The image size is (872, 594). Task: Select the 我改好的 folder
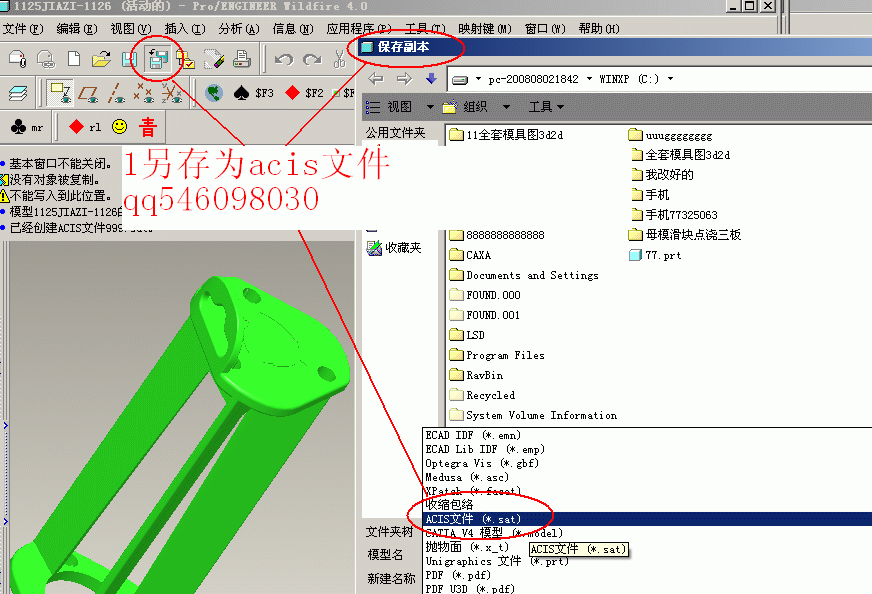coord(662,175)
